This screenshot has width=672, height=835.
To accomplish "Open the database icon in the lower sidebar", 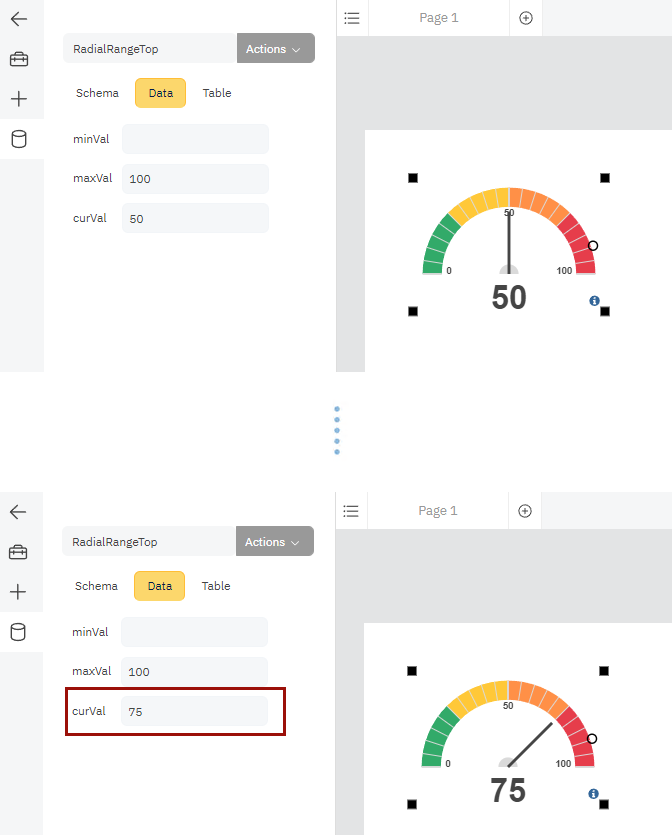I will (x=18, y=632).
